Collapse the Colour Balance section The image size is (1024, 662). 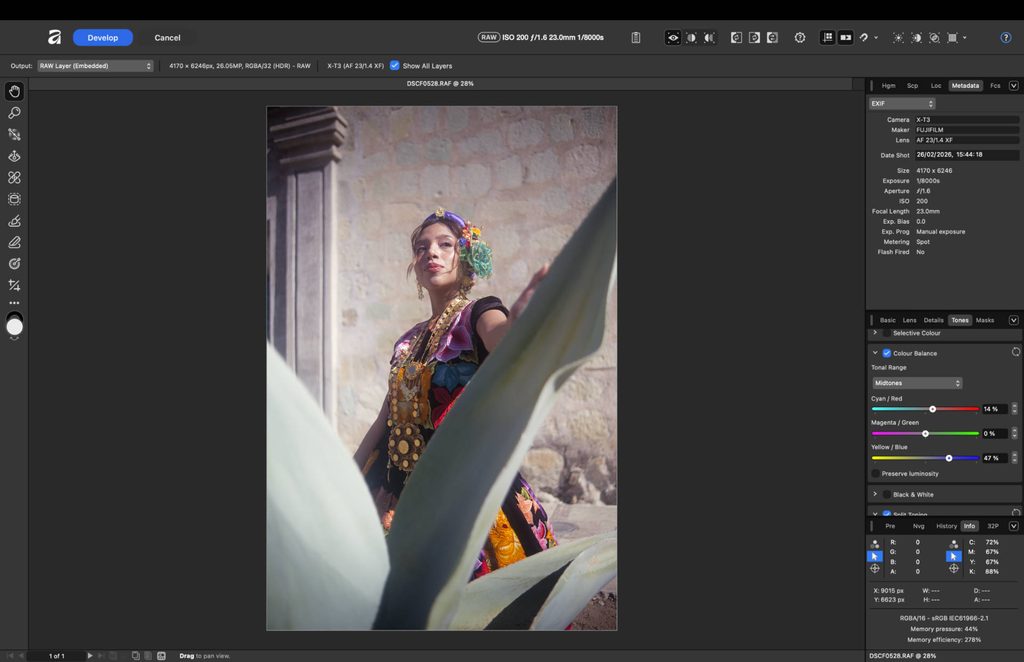point(875,353)
